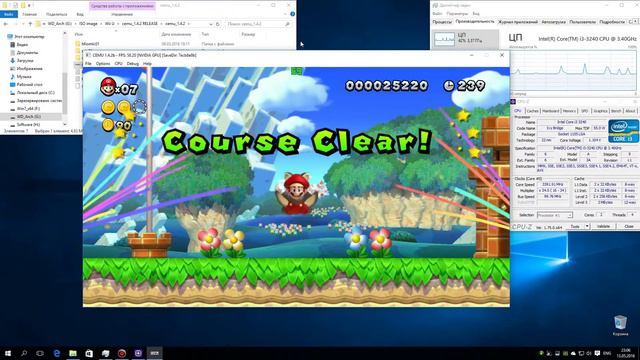Switch to the Bench tab in CPU-Z
Viewport: 640px width, 360px height.
click(616, 111)
